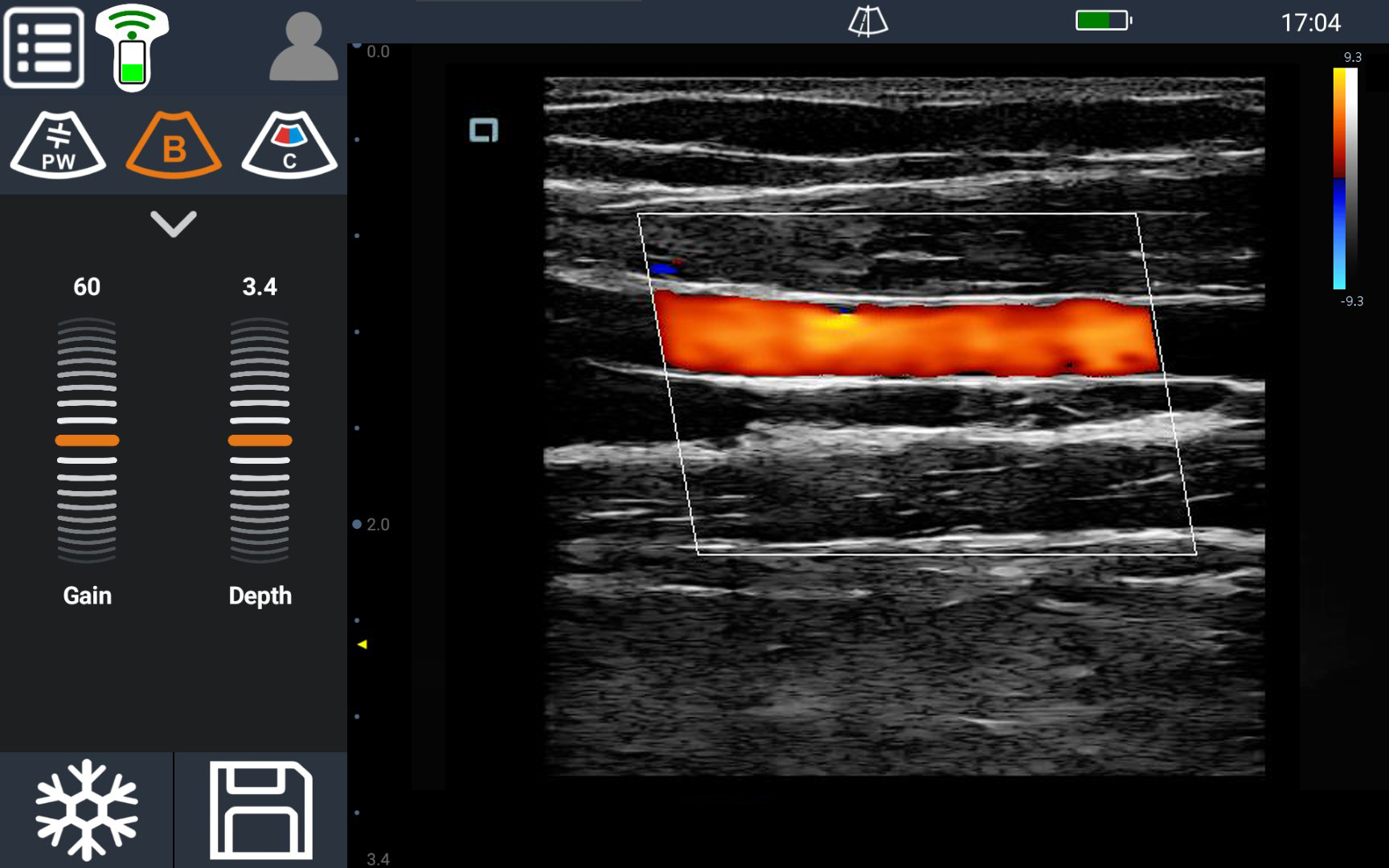1389x868 pixels.
Task: Select the yellow focus position marker
Action: [363, 644]
